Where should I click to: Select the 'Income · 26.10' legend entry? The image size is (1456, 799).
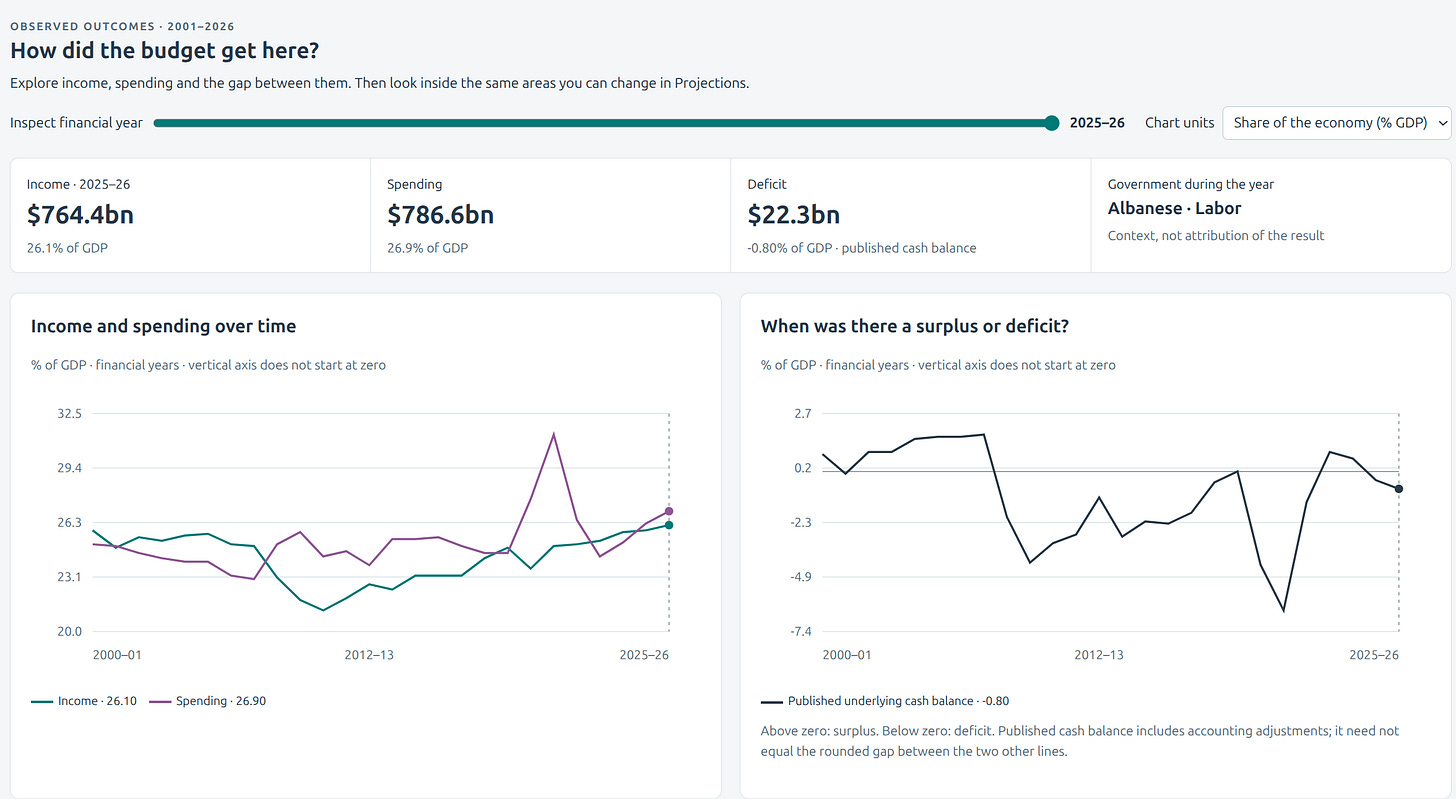85,701
